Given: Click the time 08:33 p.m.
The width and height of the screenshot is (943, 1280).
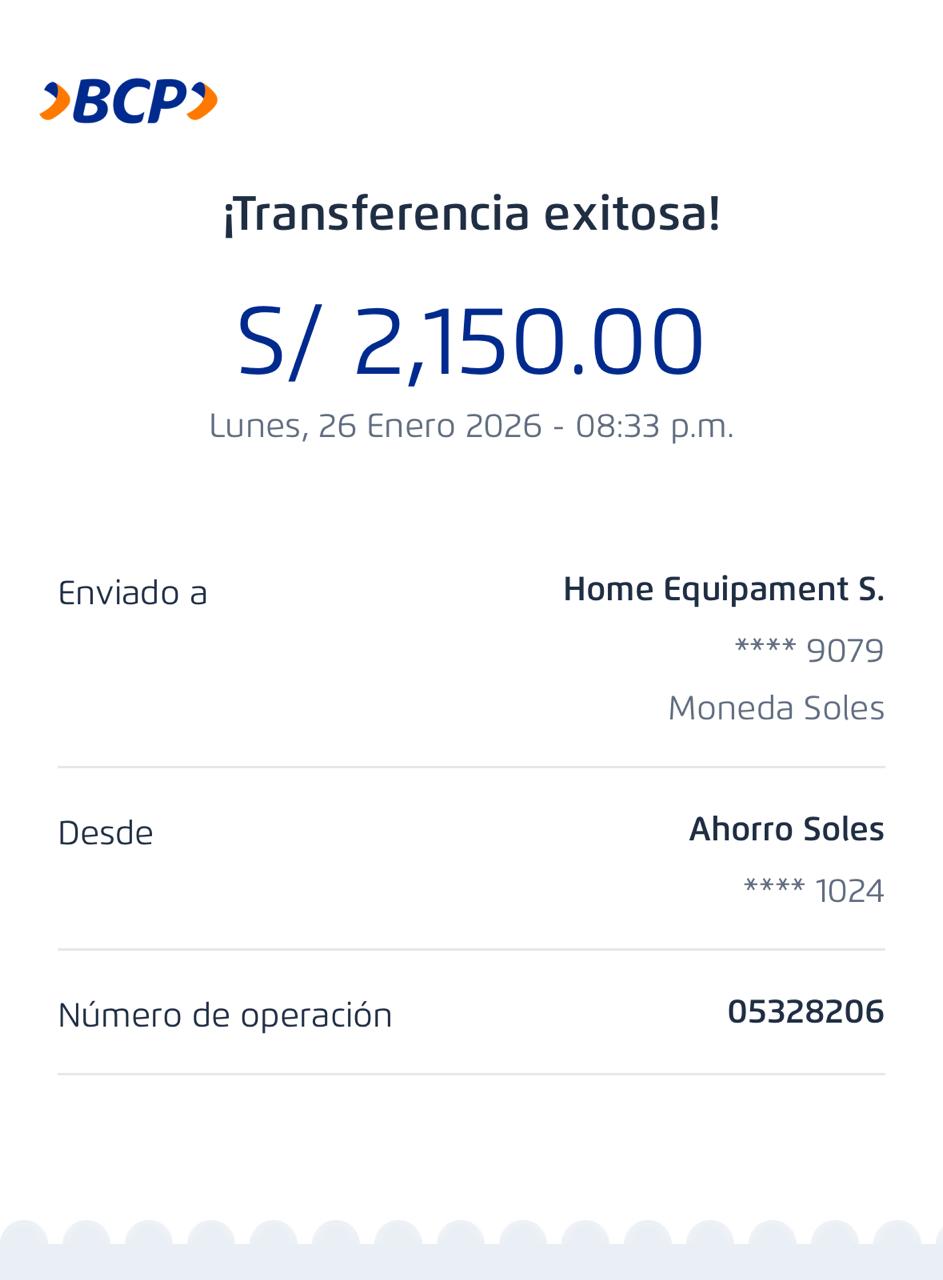Looking at the screenshot, I should 654,426.
